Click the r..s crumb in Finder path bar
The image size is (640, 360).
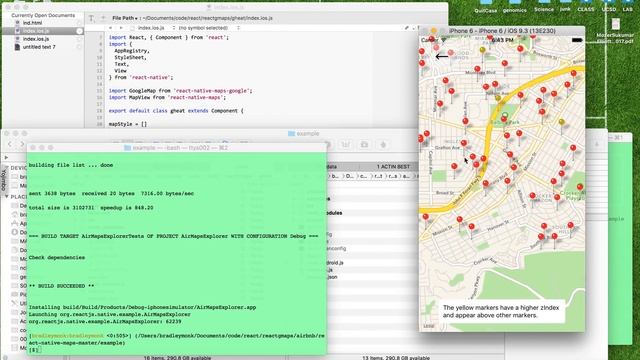393,176
